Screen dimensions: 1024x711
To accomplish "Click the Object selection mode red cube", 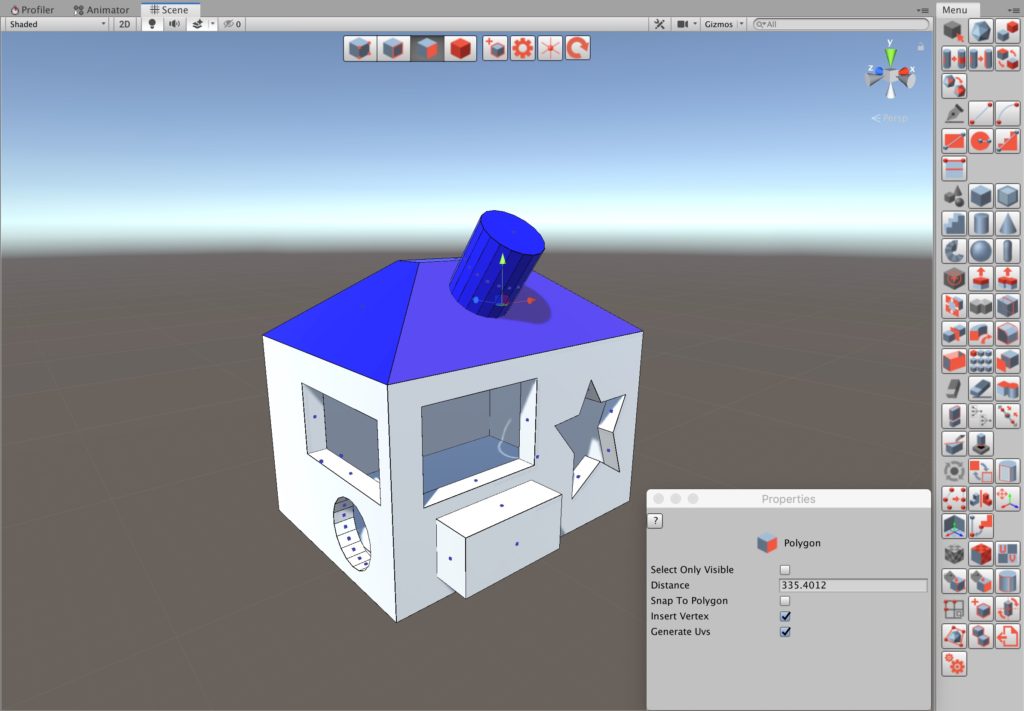I will (x=460, y=48).
